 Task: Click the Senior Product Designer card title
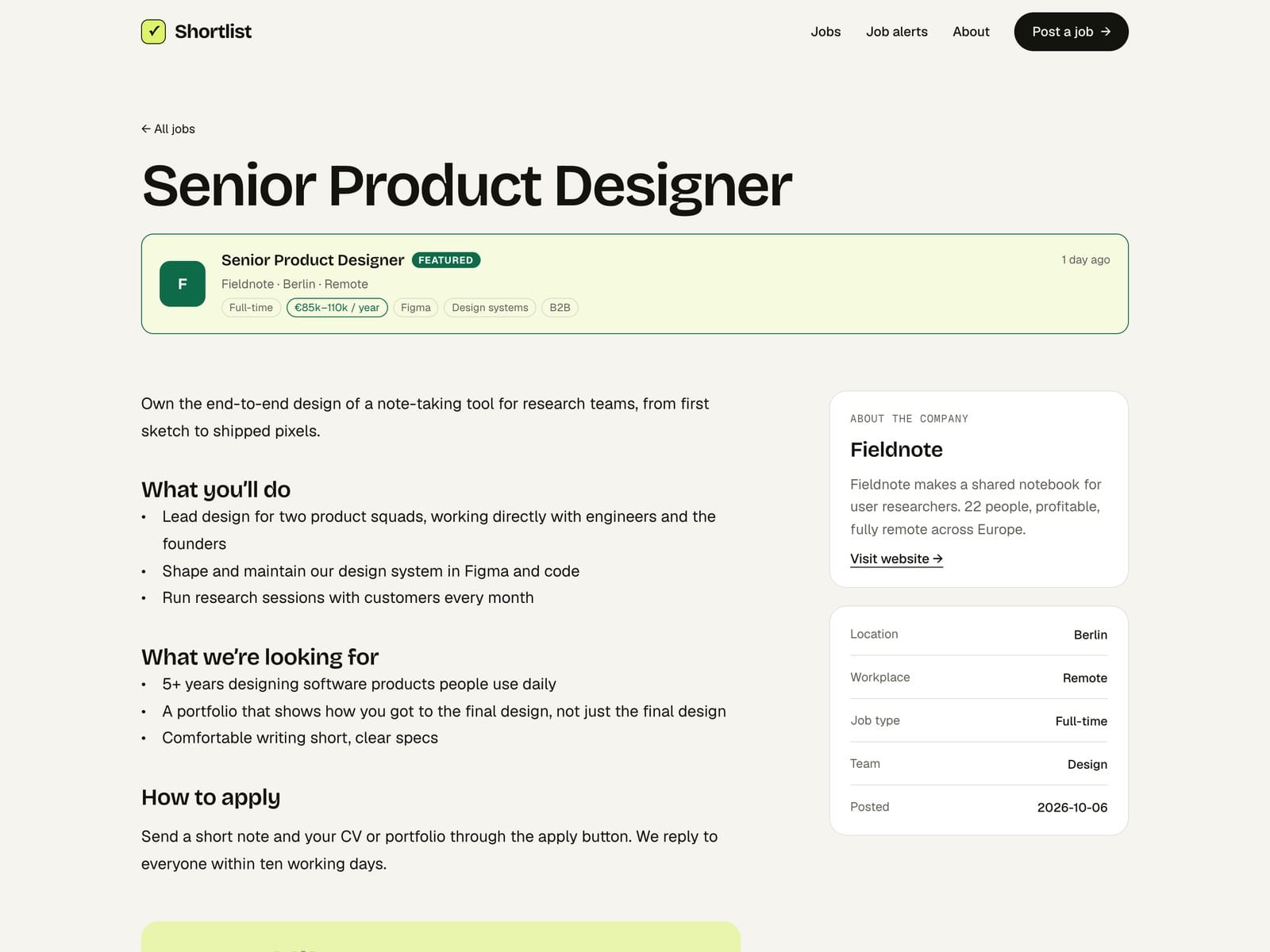[313, 260]
